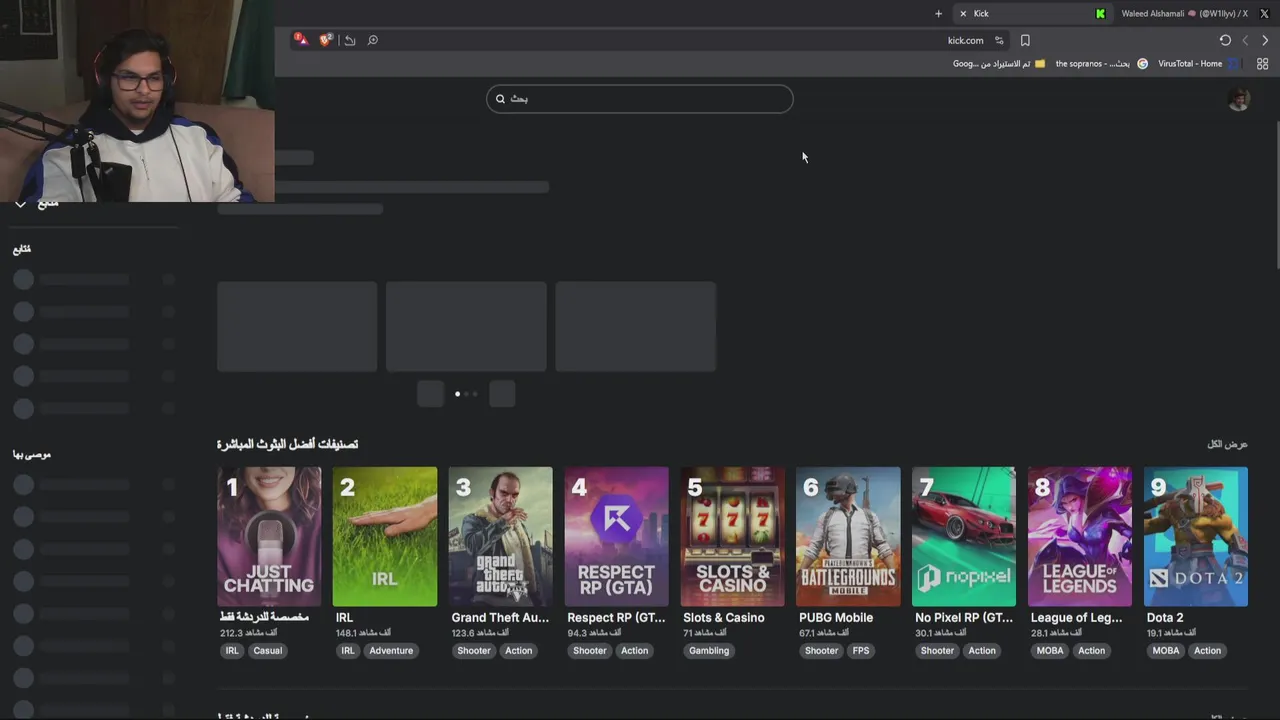Open the NoPixel red car thumbnail

[x=964, y=536]
